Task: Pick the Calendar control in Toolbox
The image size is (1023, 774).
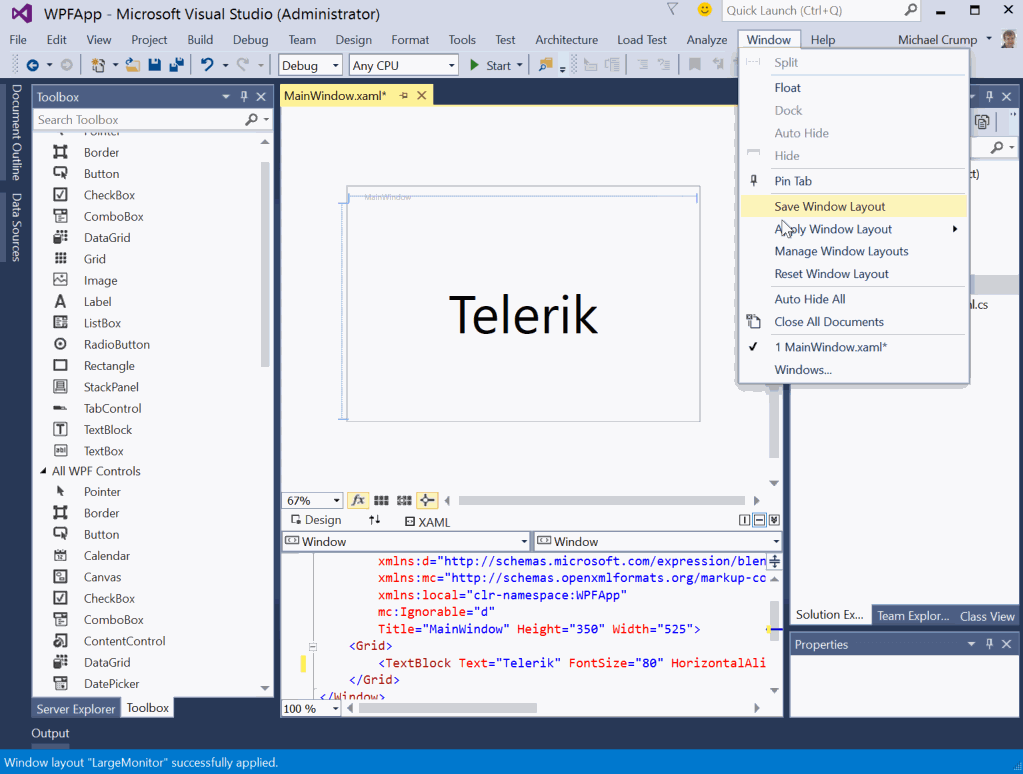Action: (x=106, y=556)
